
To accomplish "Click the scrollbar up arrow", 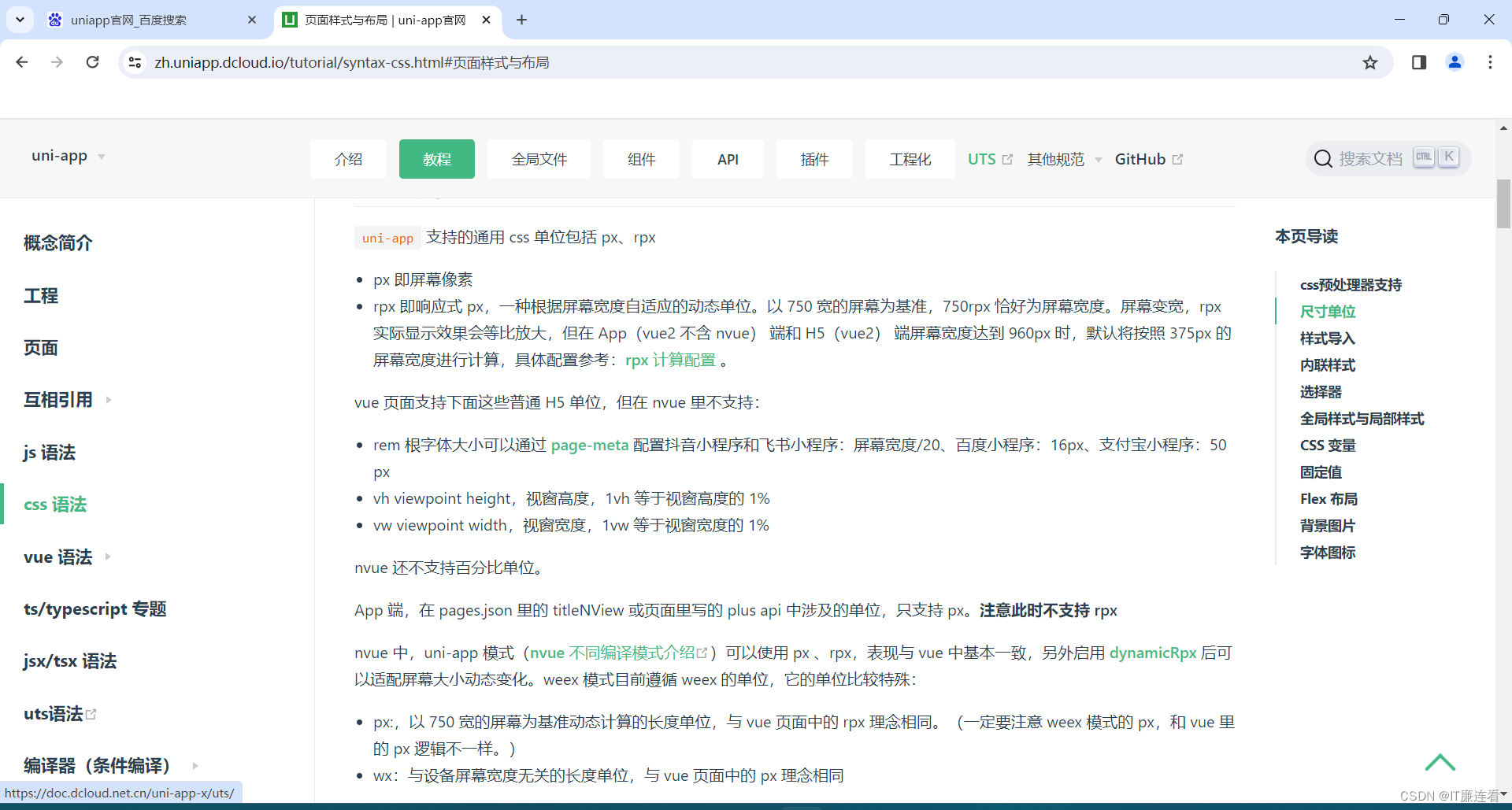I will coord(1503,128).
